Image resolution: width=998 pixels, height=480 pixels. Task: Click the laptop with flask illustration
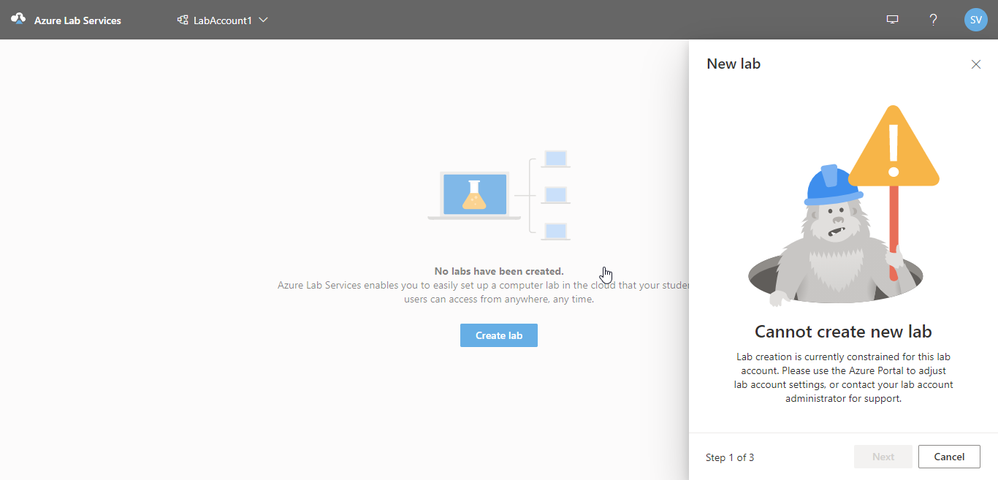(475, 195)
